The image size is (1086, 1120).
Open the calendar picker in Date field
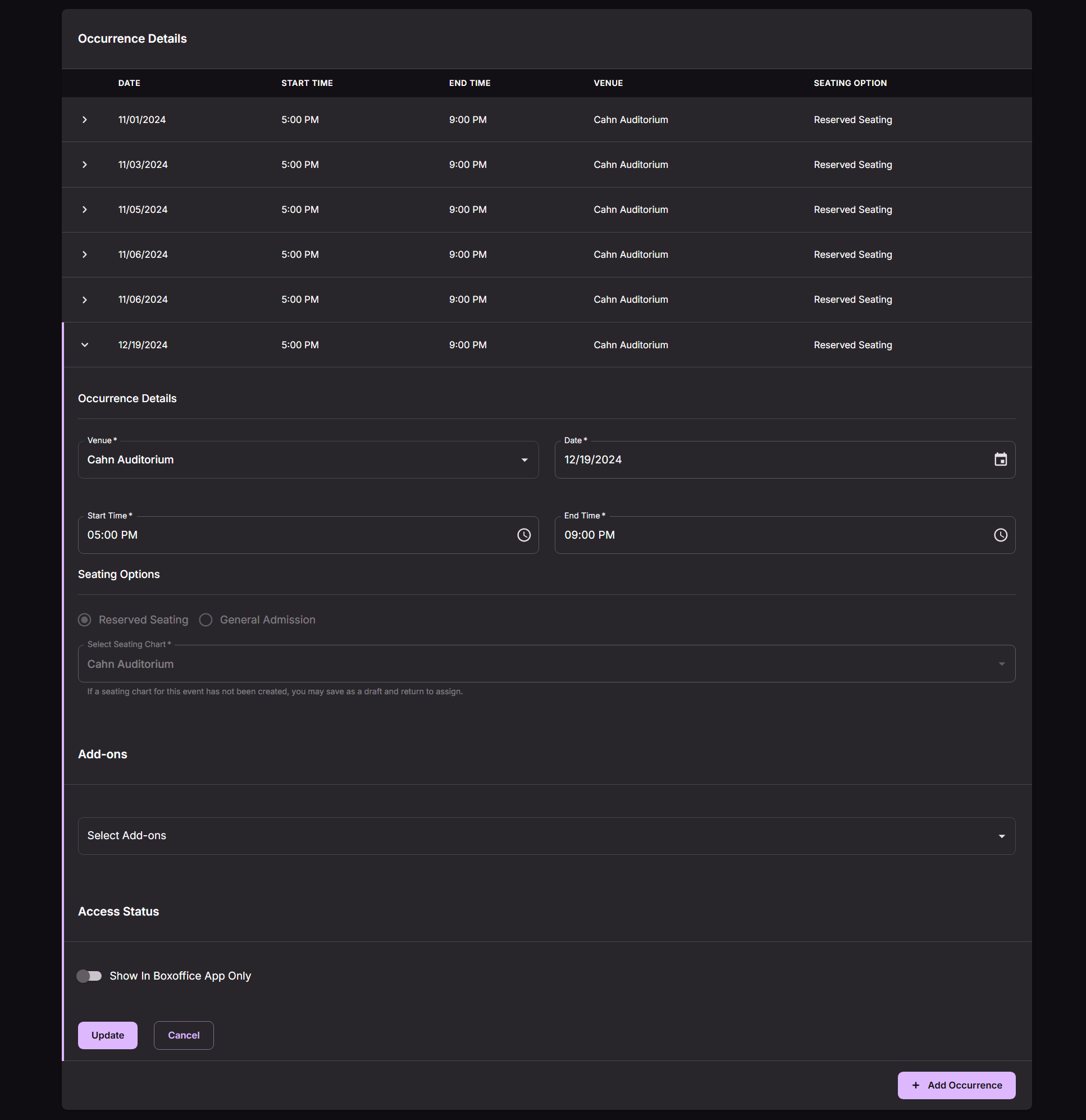pos(1000,459)
